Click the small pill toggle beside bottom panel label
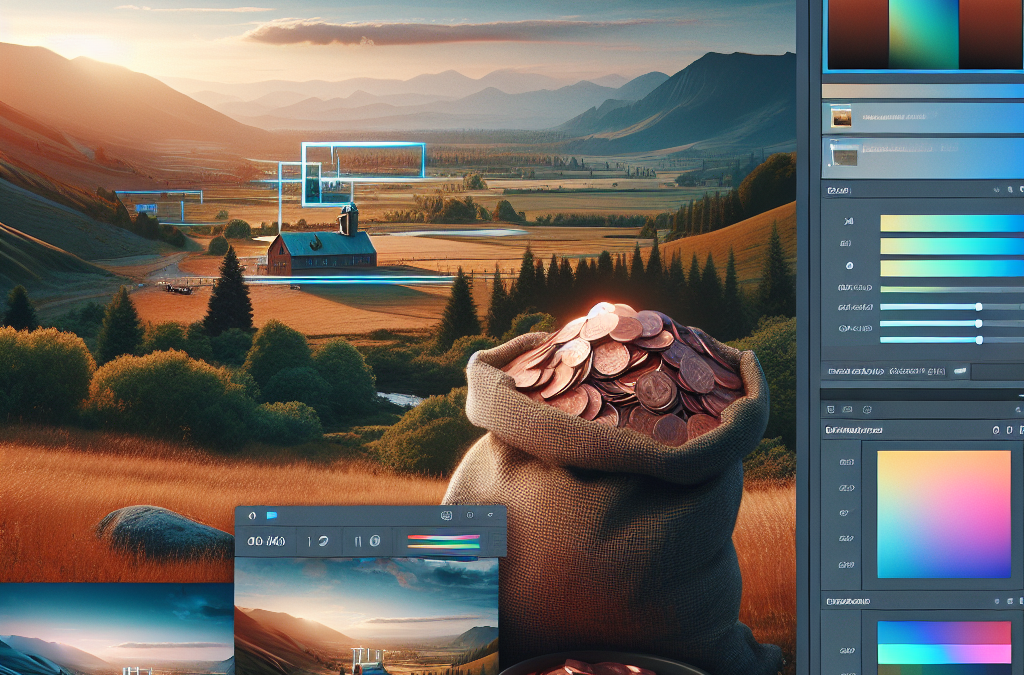This screenshot has height=675, width=1024. [960, 371]
